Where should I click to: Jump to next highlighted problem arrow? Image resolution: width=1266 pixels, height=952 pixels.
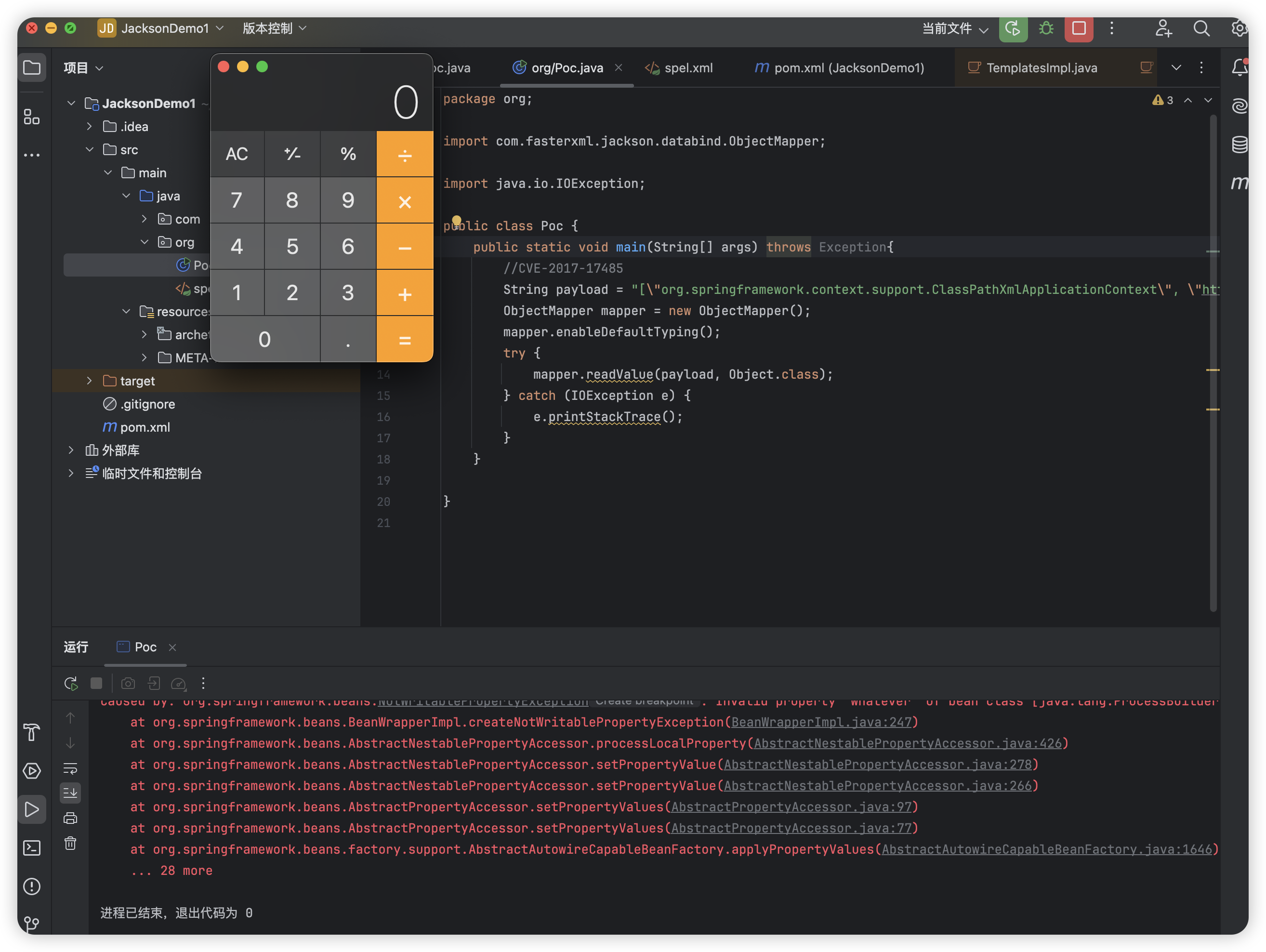[x=1208, y=100]
